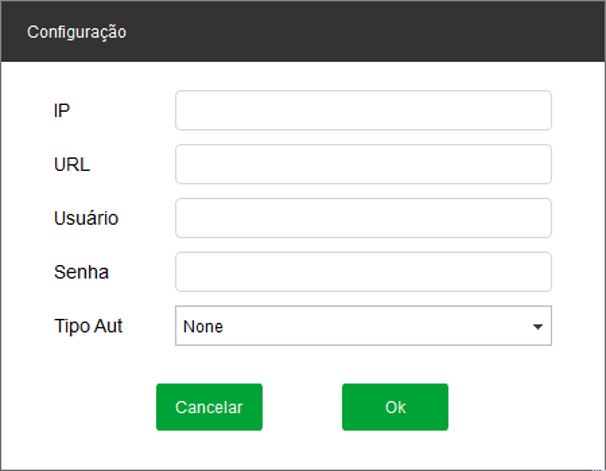Click the Senha label
Screen dimensions: 606x471
pyautogui.click(x=81, y=272)
